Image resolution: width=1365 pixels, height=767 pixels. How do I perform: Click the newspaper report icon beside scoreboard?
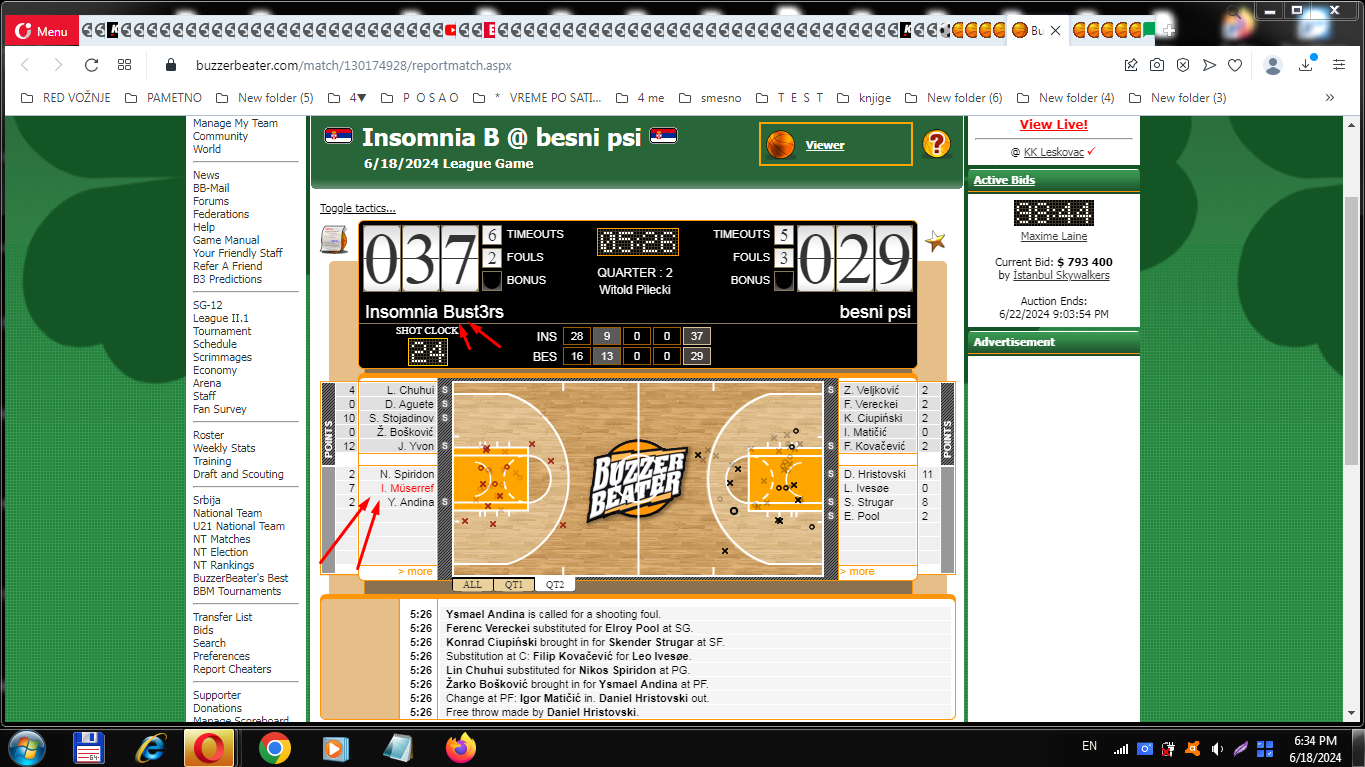(333, 240)
